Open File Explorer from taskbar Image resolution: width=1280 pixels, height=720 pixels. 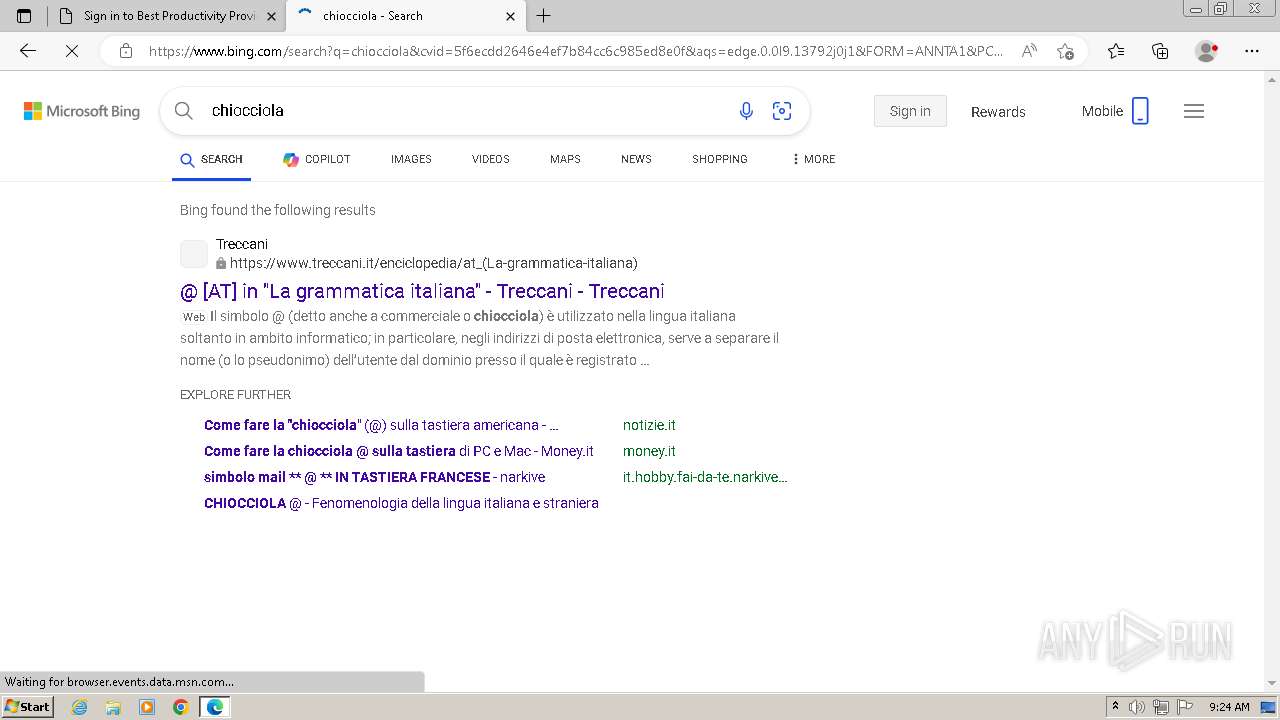113,707
